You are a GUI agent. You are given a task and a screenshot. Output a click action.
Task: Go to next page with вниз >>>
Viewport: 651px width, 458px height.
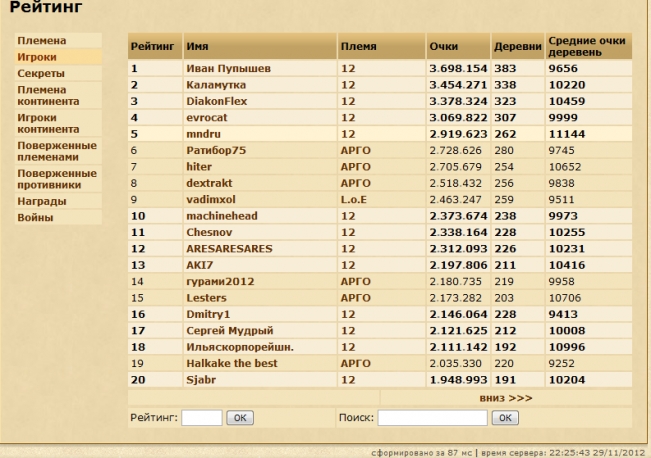tap(506, 397)
